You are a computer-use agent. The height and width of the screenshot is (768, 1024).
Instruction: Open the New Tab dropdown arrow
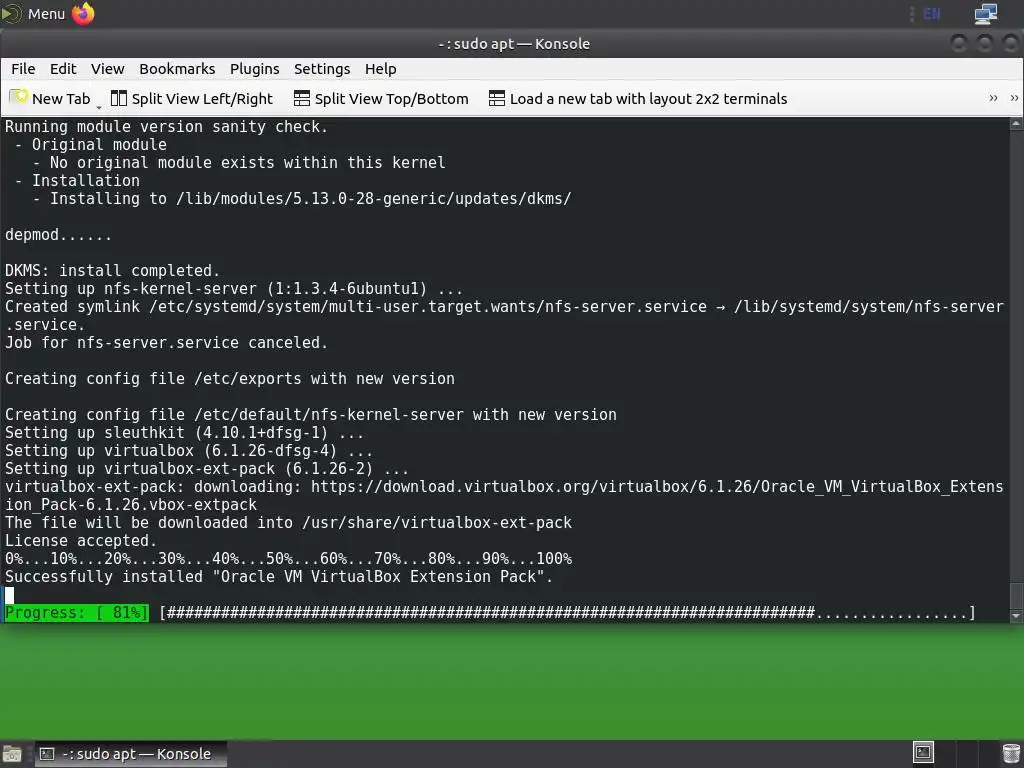tap(99, 106)
